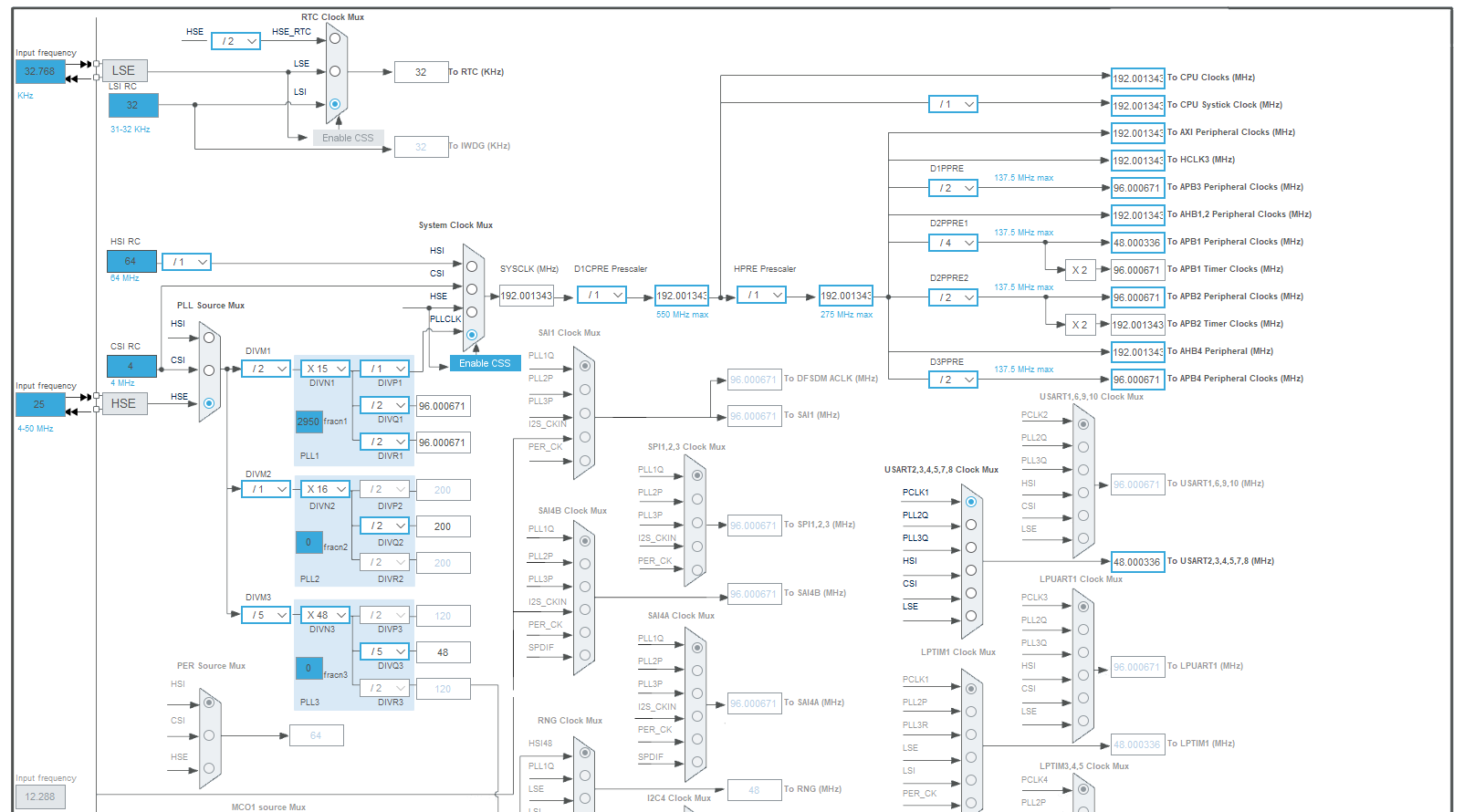The image size is (1464, 812).
Task: Edit the fracn1 value 2950 field
Action: (308, 422)
